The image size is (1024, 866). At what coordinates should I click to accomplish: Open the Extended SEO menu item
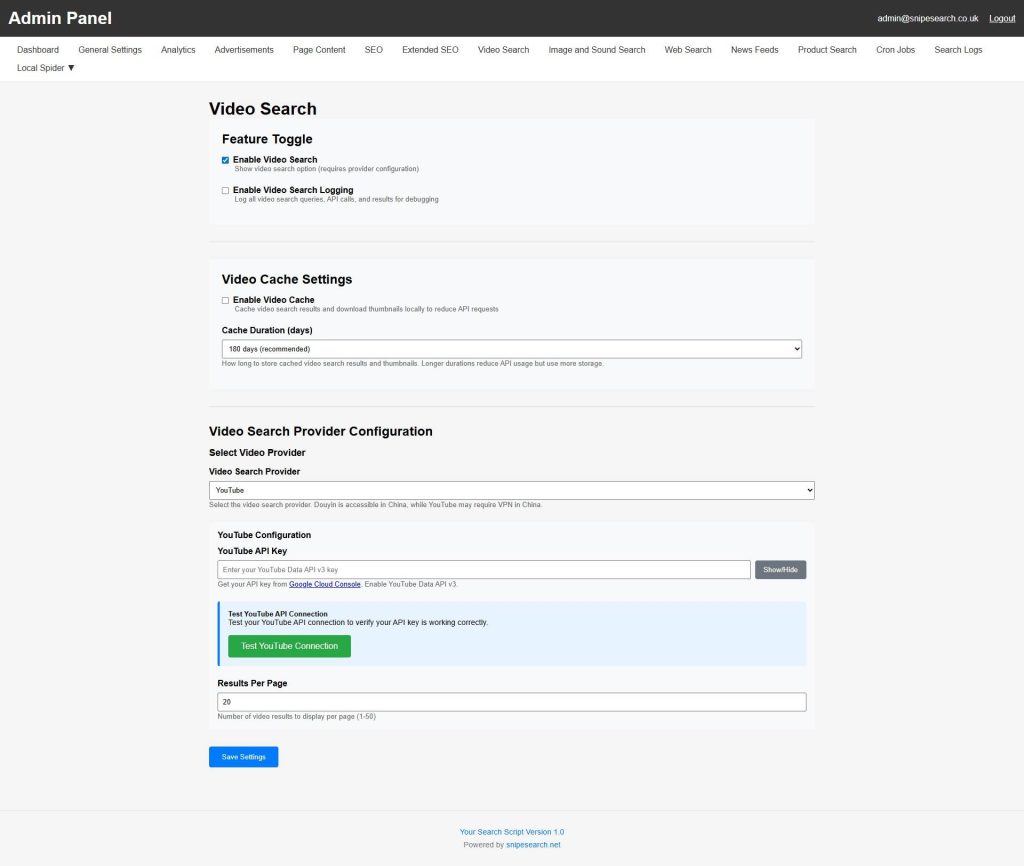[430, 50]
